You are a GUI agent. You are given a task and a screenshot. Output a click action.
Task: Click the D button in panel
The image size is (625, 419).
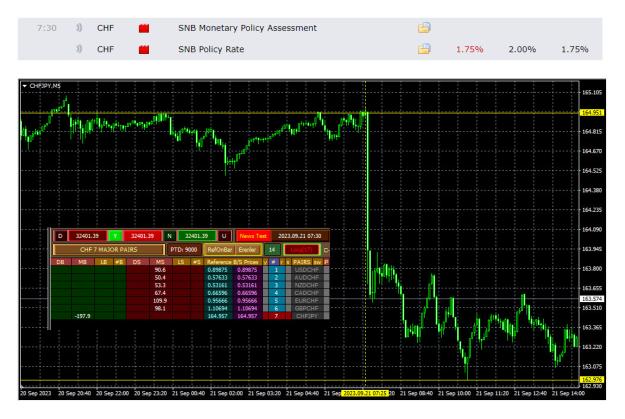[60, 236]
